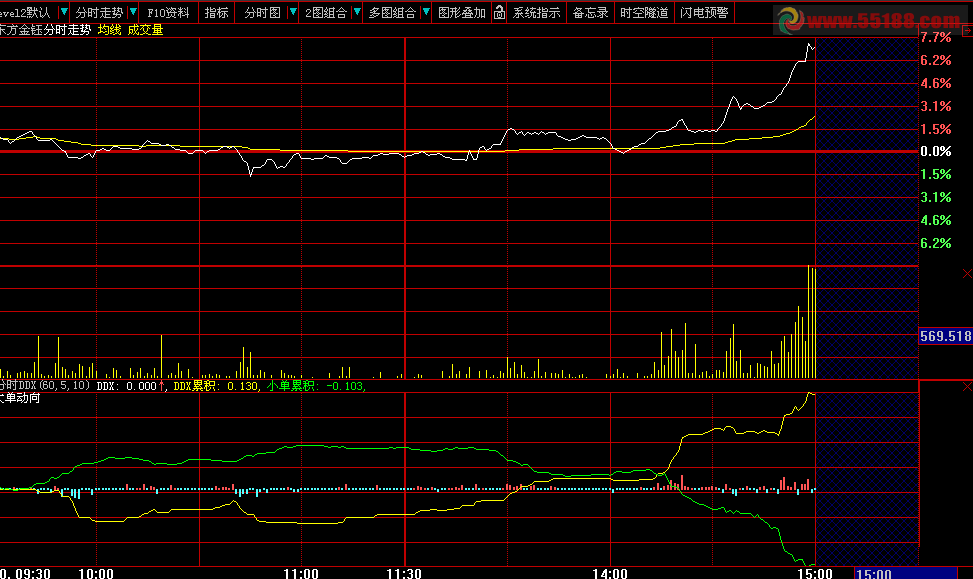Click the 大单动向 label
973x579 pixels.
click(20, 398)
